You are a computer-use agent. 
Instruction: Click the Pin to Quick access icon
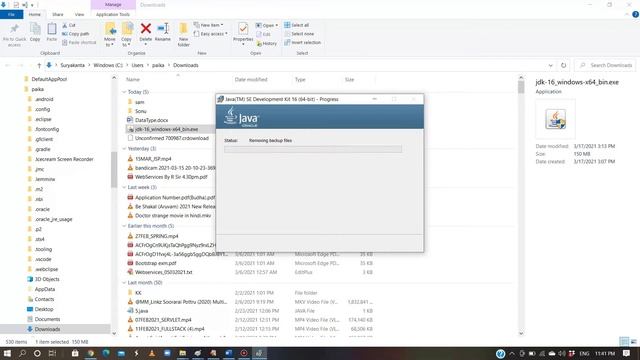[x=14, y=29]
